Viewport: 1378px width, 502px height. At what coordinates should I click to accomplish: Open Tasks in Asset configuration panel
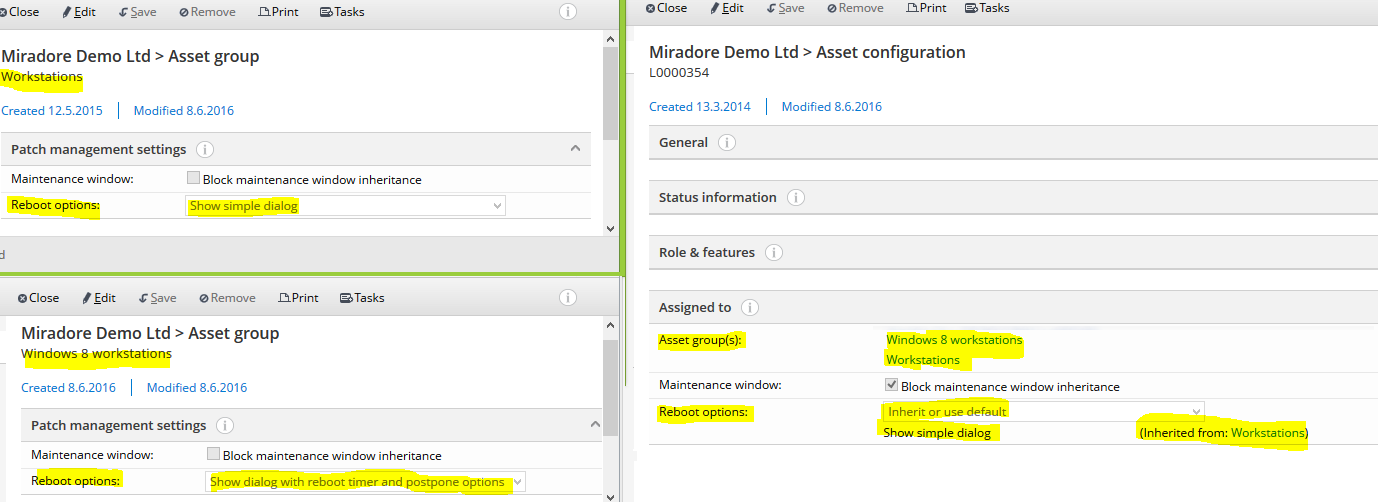click(x=987, y=8)
